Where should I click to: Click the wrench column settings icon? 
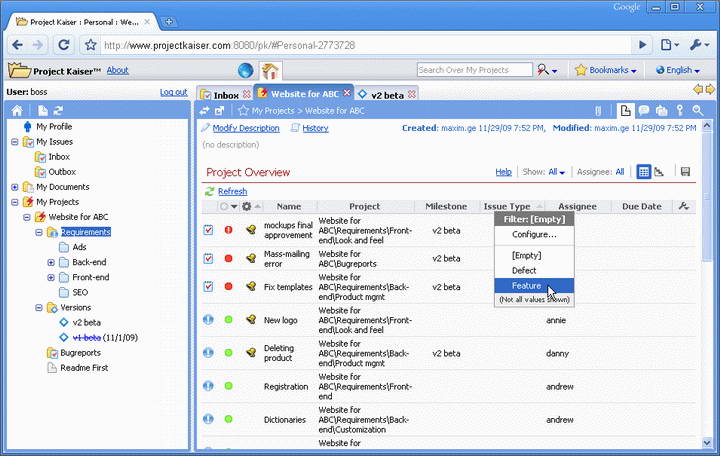tap(684, 207)
